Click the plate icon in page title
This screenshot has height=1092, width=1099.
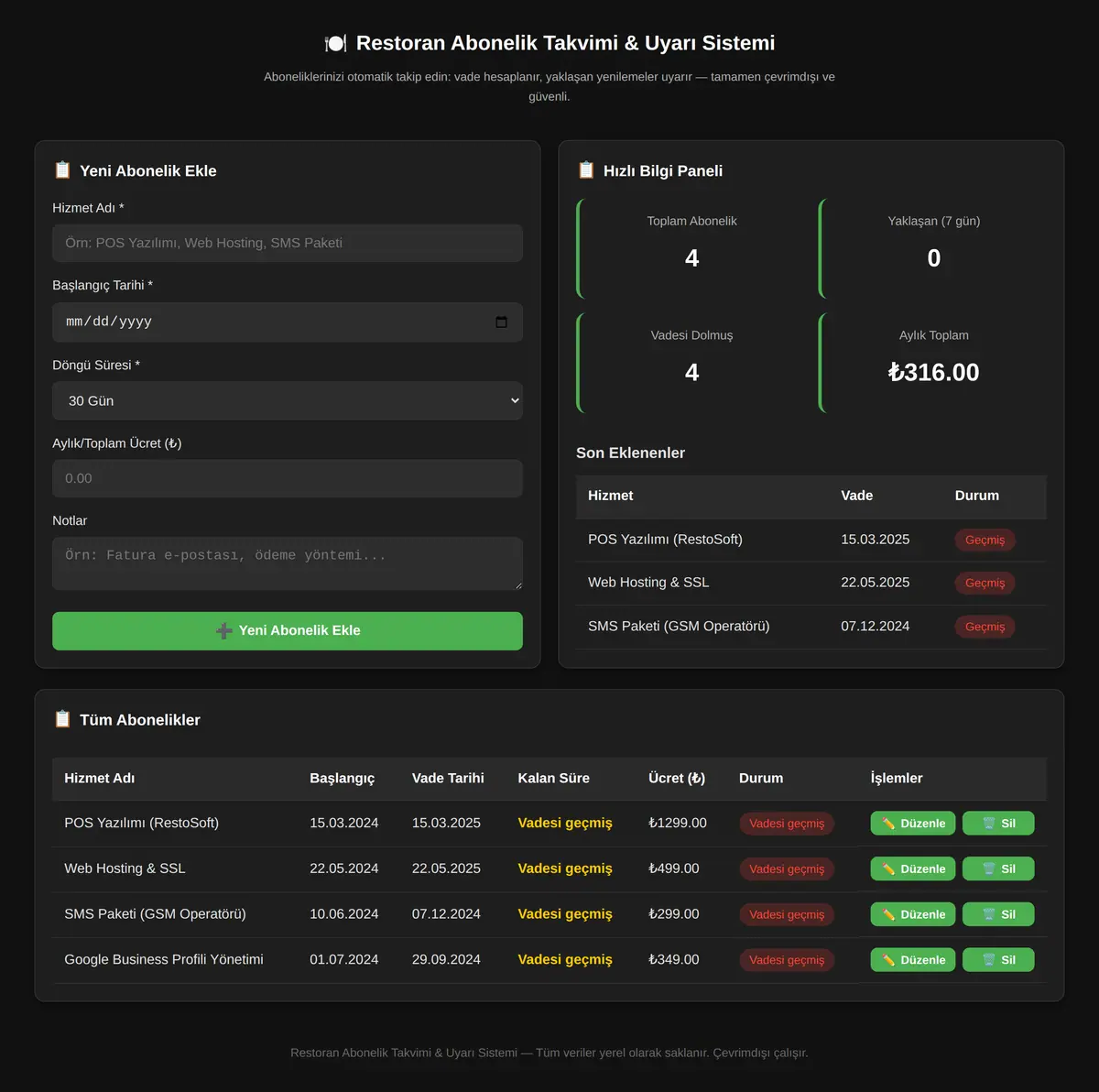click(335, 43)
